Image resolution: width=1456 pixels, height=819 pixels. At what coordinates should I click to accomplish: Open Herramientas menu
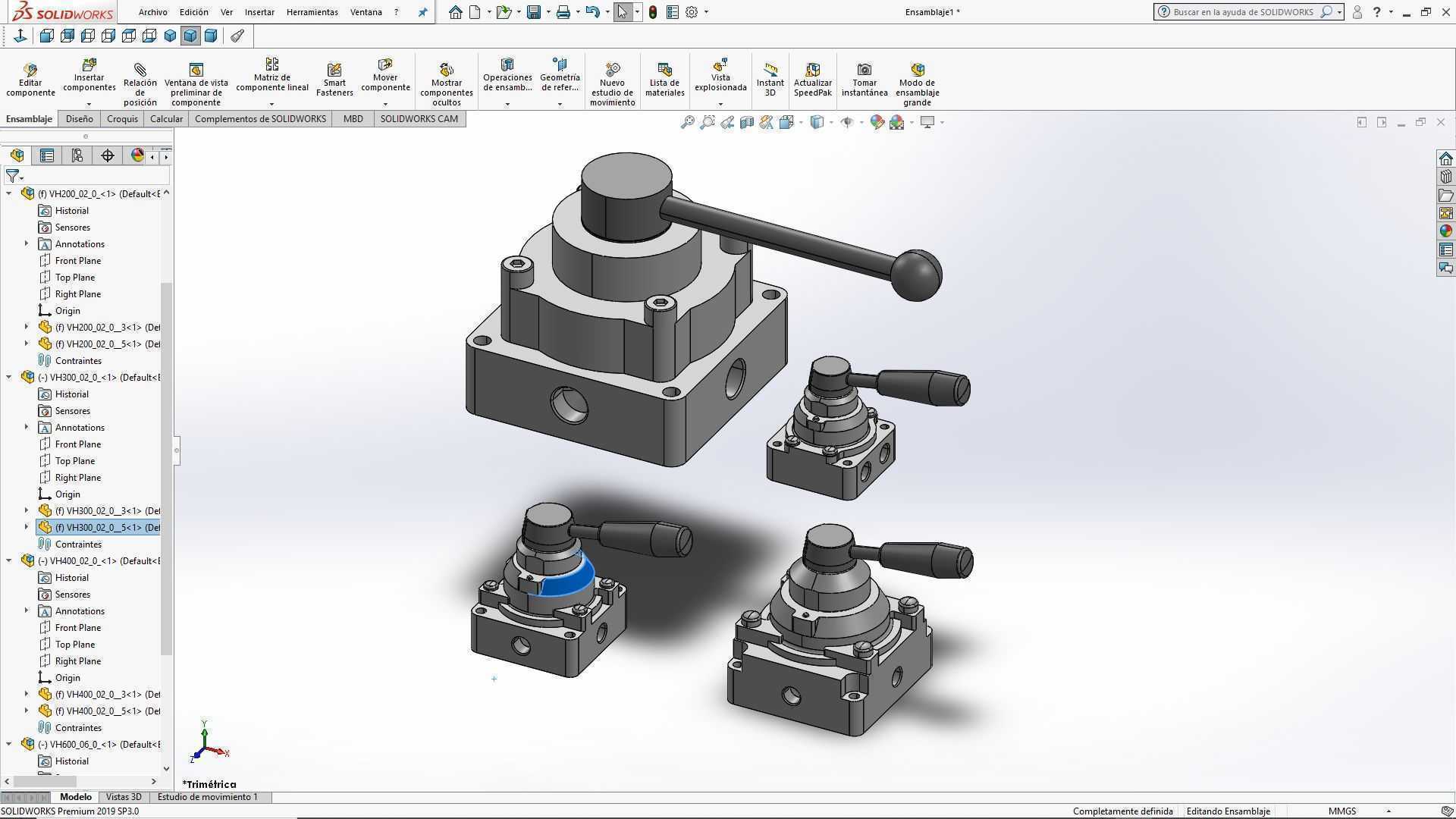click(312, 12)
